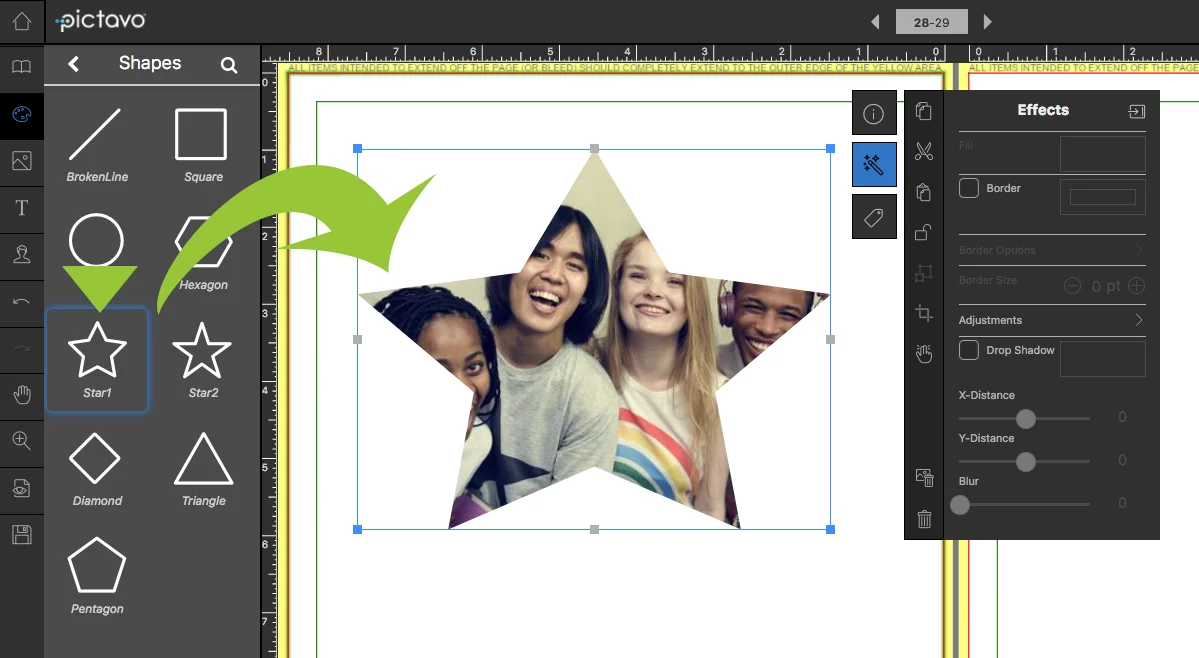Image resolution: width=1199 pixels, height=658 pixels.
Task: Add the Diamond shape
Action: pyautogui.click(x=96, y=469)
